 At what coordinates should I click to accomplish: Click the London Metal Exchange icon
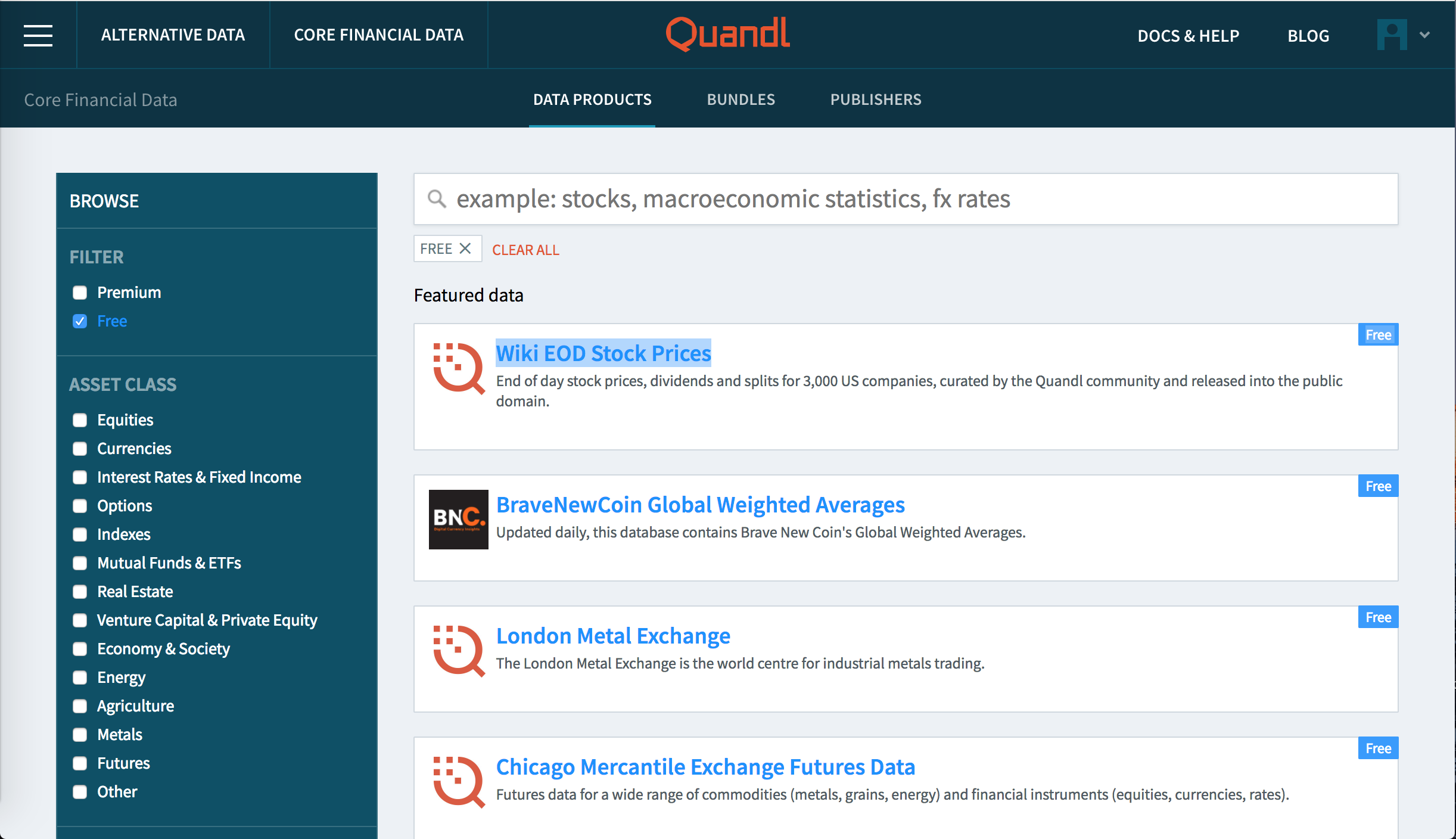(x=458, y=651)
